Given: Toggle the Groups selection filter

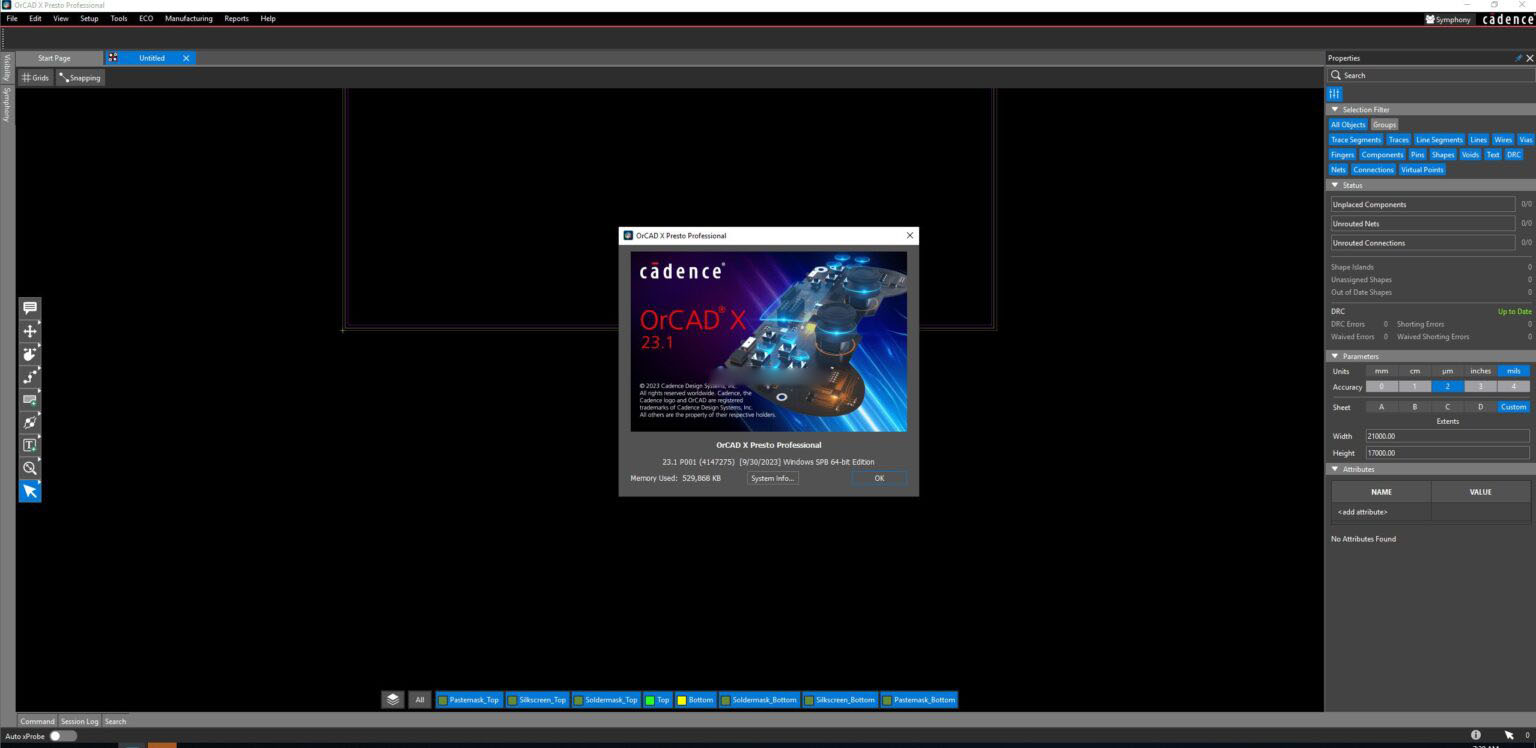Looking at the screenshot, I should point(1384,125).
